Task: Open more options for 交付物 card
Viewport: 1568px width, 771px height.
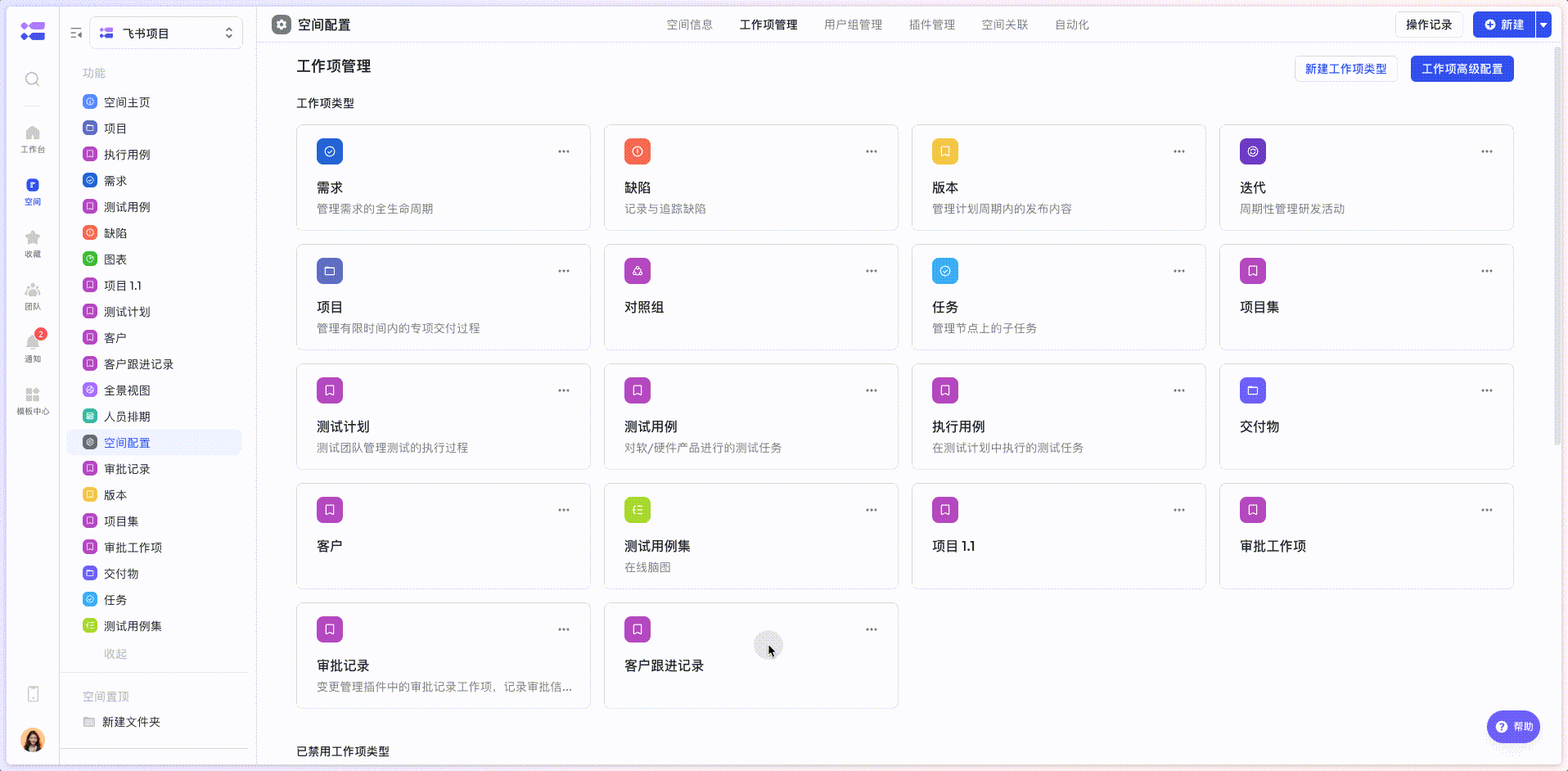Action: click(x=1487, y=390)
